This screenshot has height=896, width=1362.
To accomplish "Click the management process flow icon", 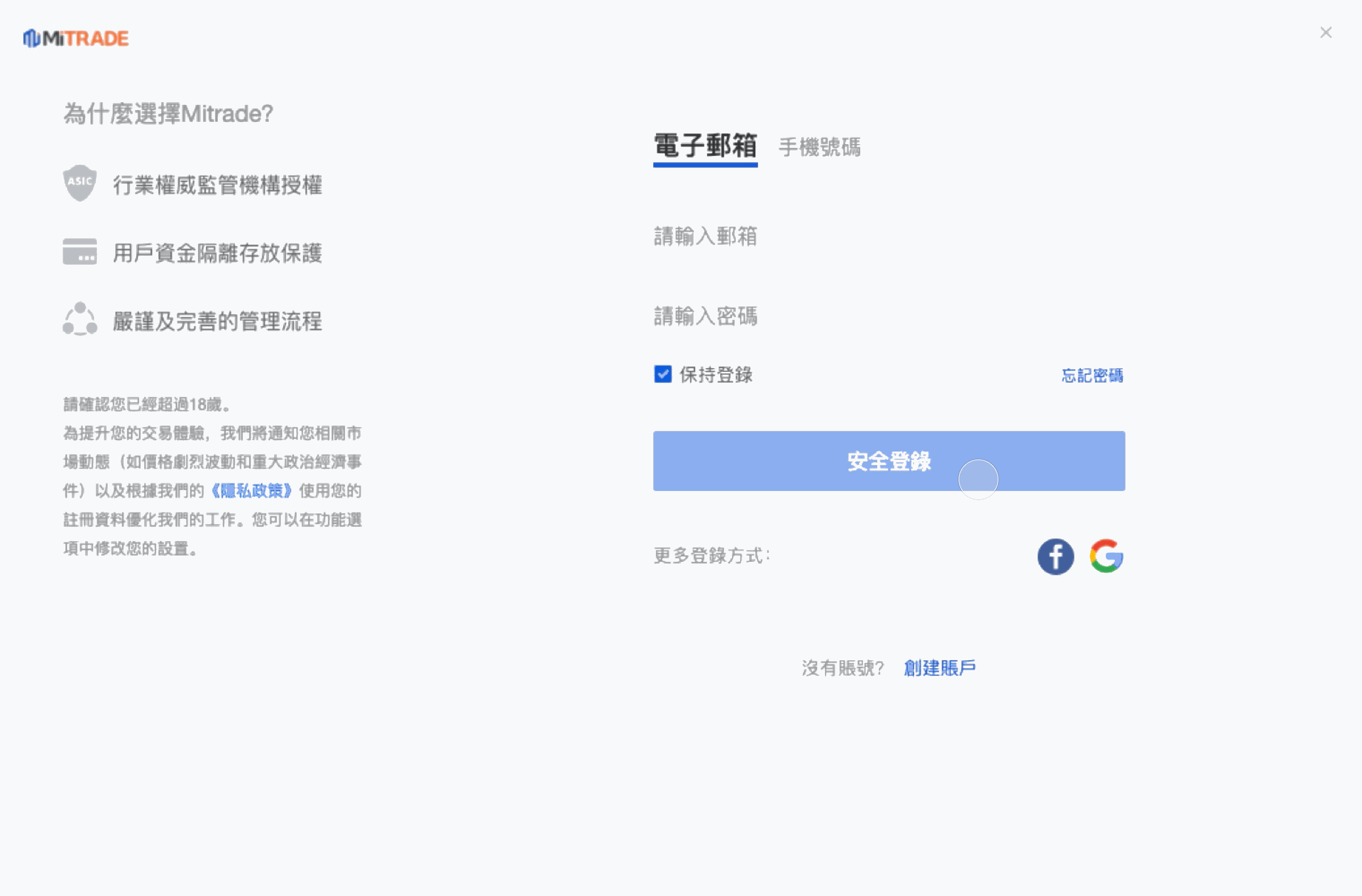I will click(80, 319).
